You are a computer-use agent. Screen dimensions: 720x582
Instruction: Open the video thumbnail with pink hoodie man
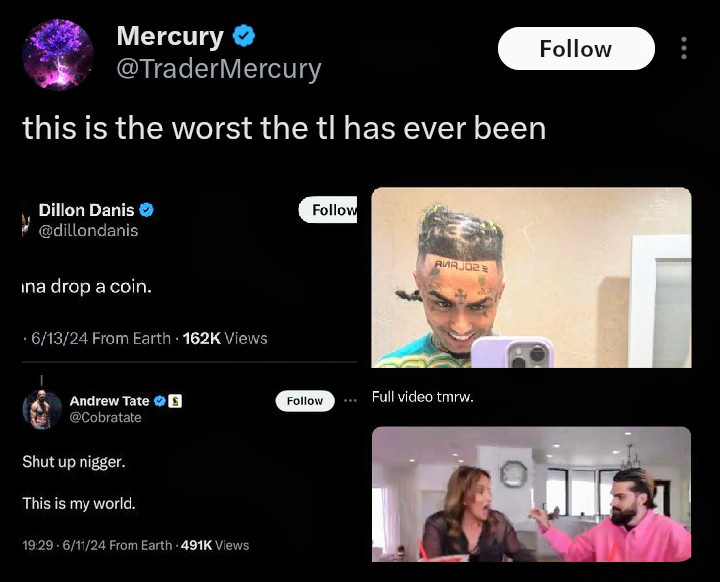tap(531, 494)
